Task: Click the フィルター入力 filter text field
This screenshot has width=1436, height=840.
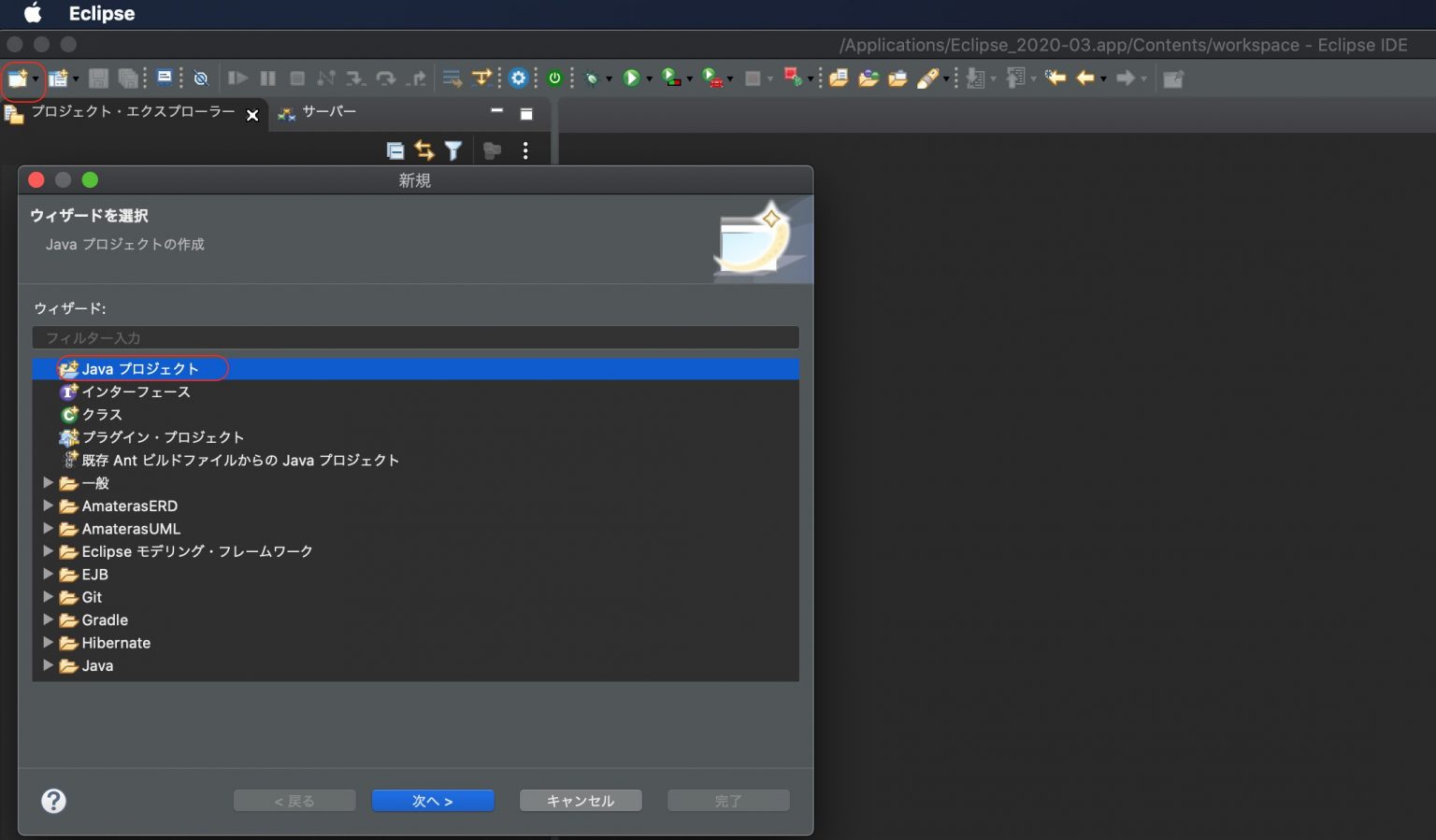Action: click(415, 337)
